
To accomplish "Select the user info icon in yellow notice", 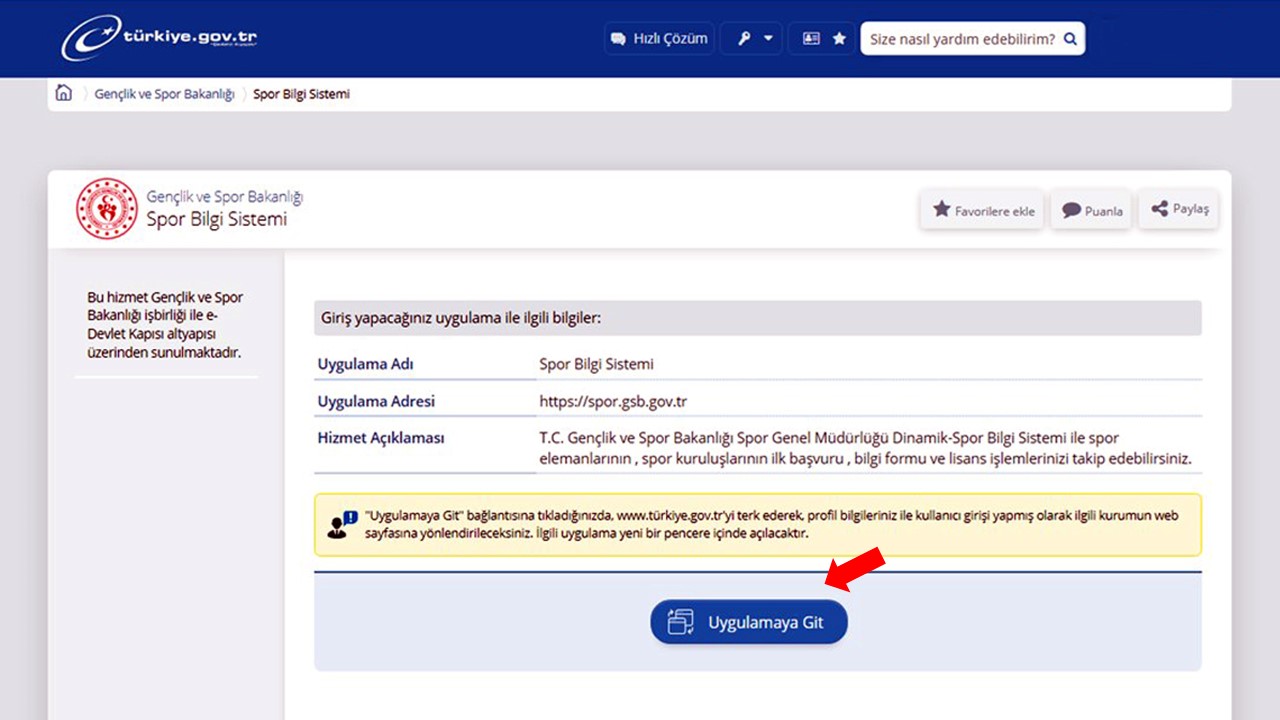I will coord(341,525).
